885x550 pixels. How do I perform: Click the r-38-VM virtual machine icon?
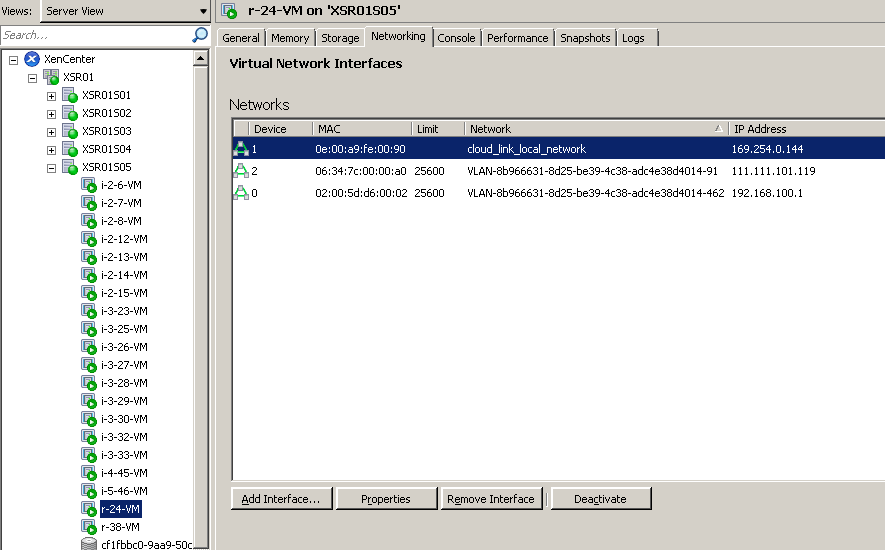click(x=88, y=527)
